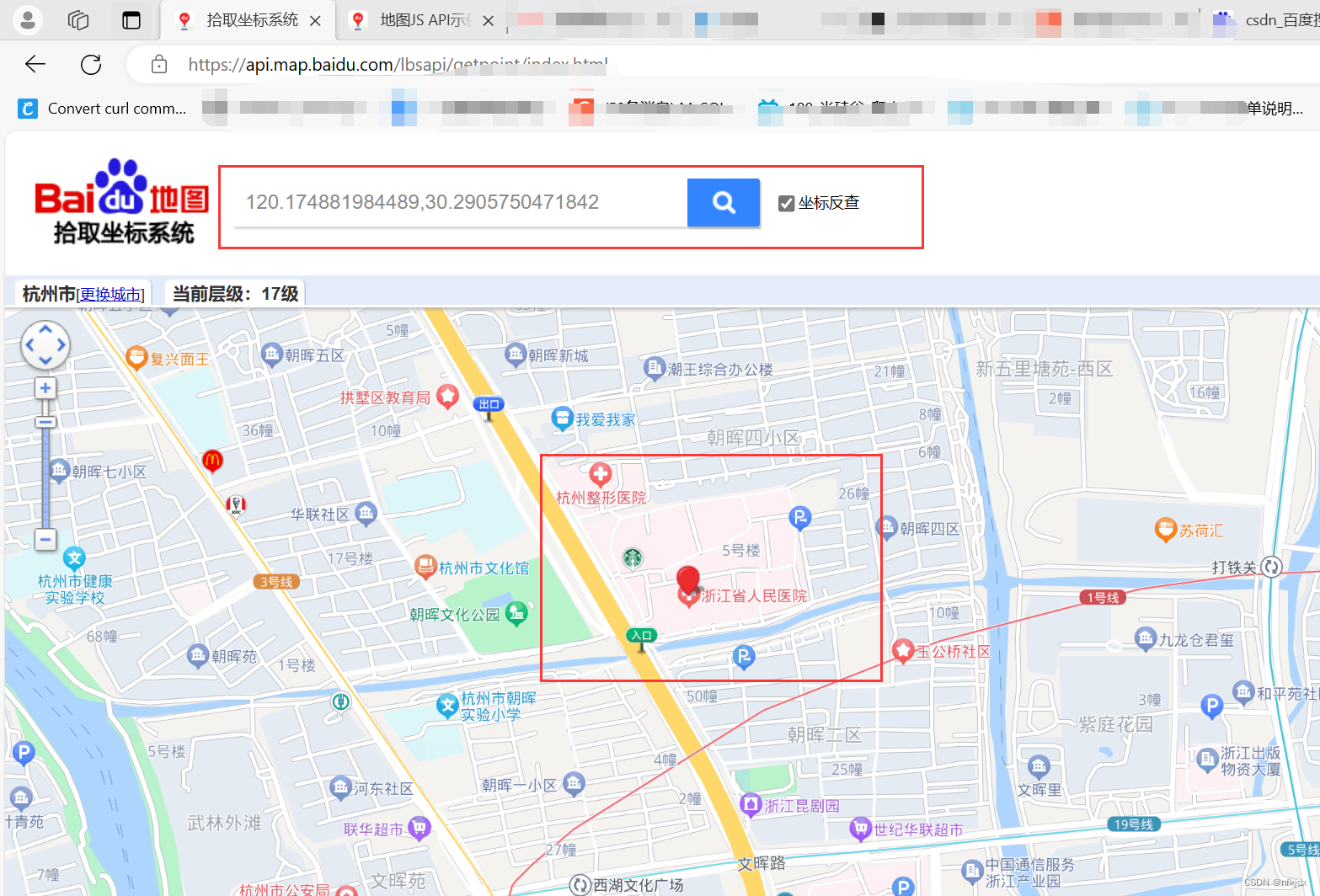Switch to the csdn_百度 browser tab
This screenshot has height=896, width=1320.
coord(1268,20)
